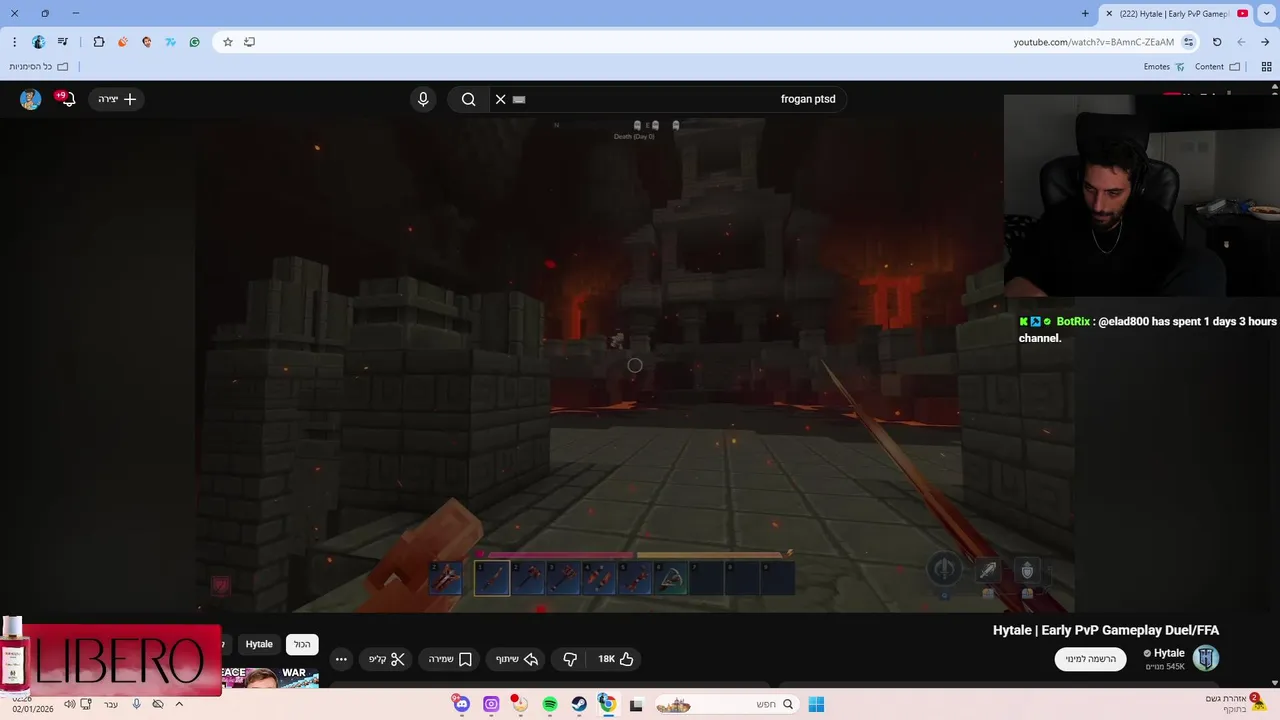The height and width of the screenshot is (720, 1280).
Task: Show hidden system tray icons
Action: coord(179,704)
